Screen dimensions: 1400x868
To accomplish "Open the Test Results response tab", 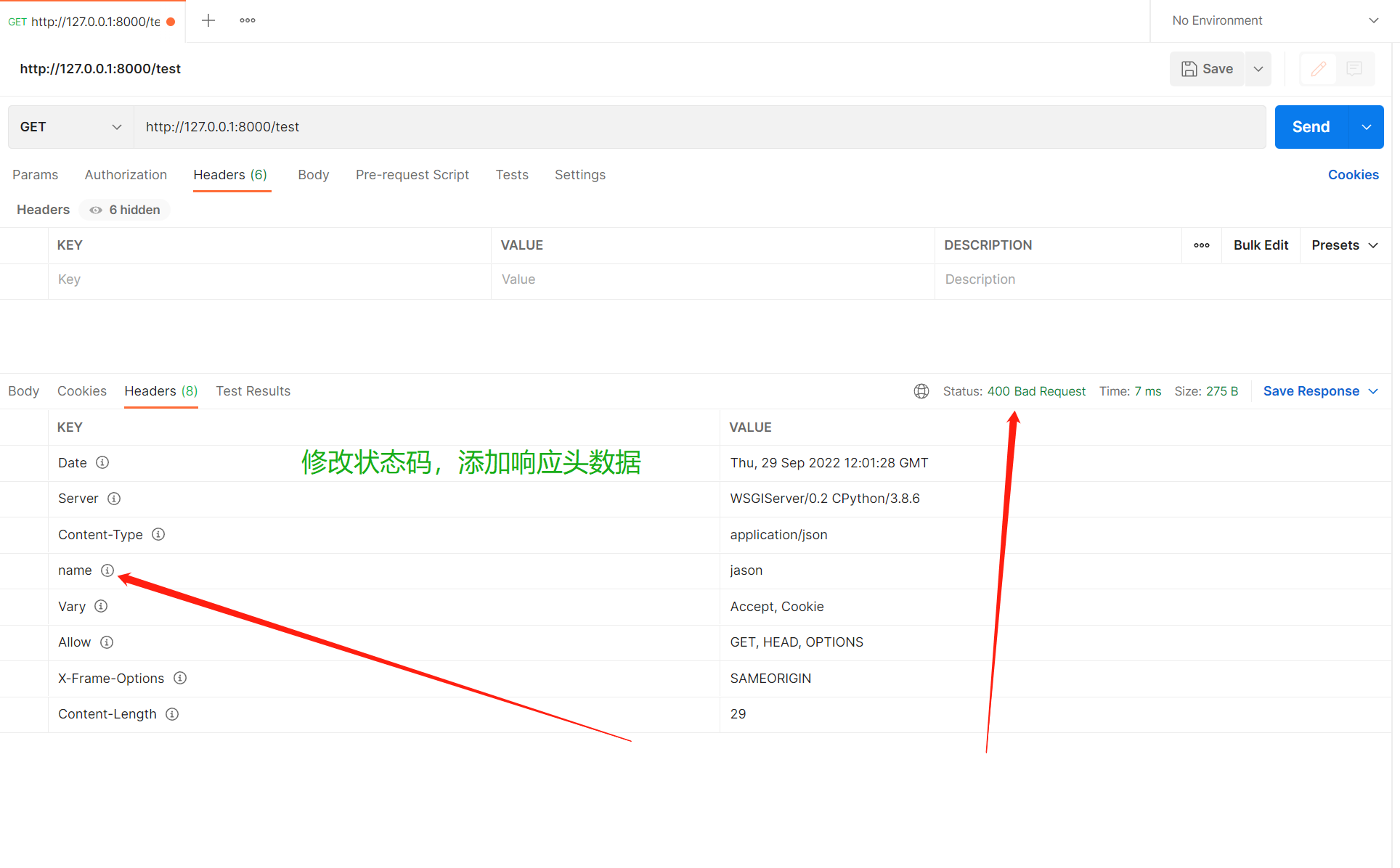I will (253, 391).
